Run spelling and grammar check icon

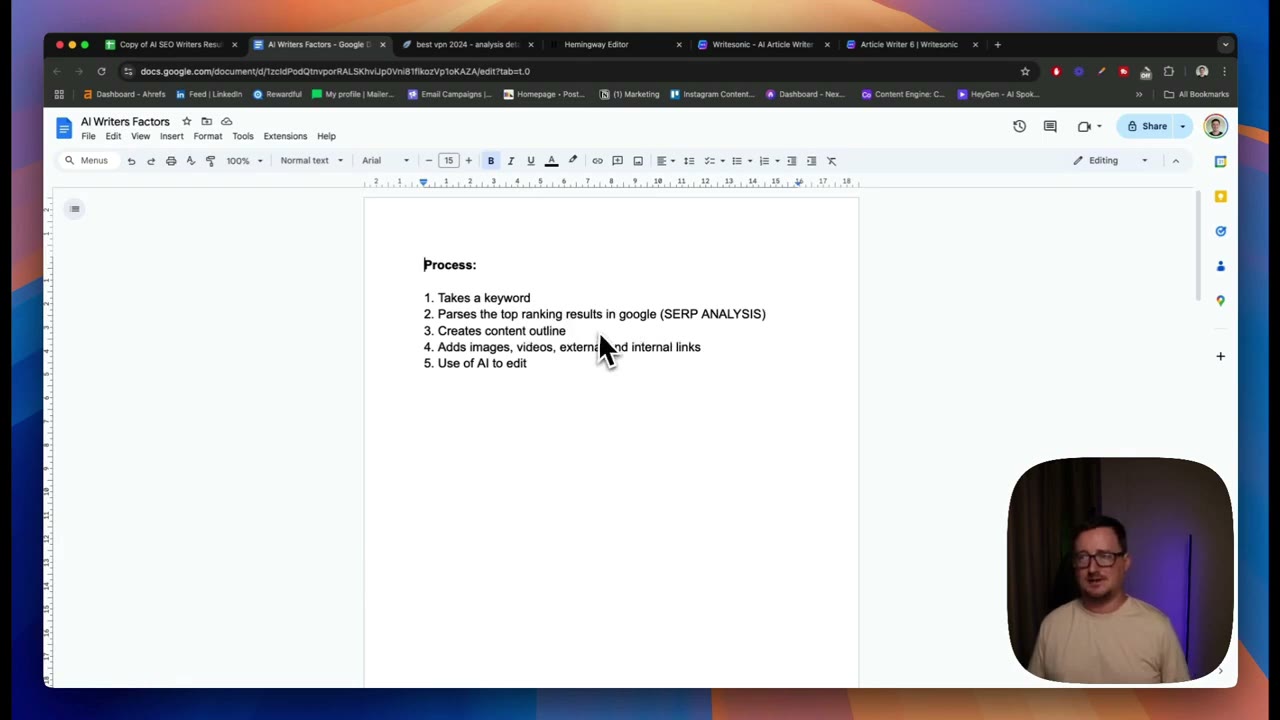coord(190,161)
